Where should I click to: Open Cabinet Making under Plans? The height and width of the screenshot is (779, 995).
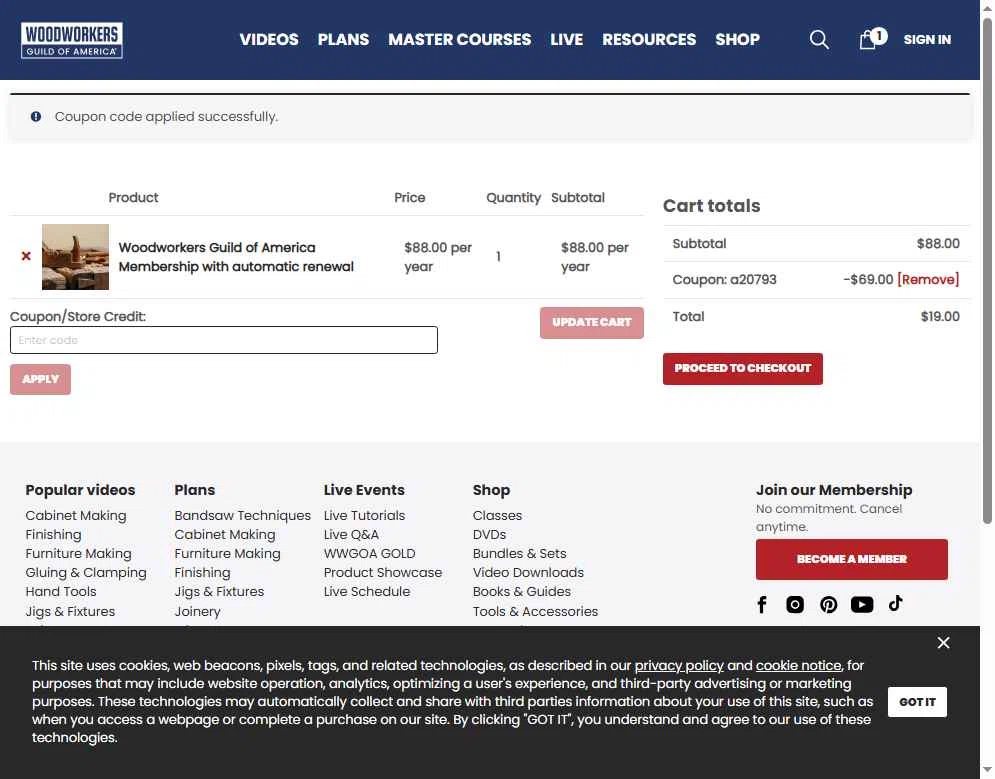tap(225, 534)
